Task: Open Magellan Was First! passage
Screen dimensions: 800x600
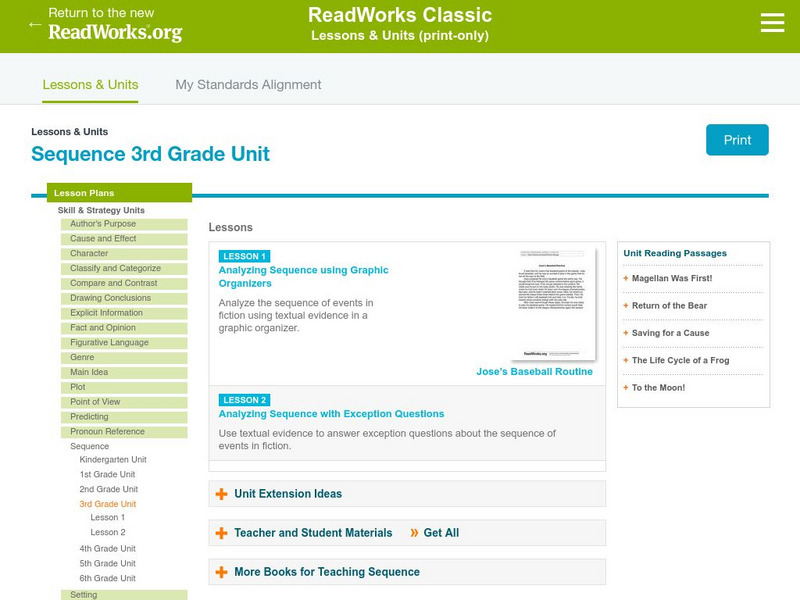Action: [x=672, y=278]
